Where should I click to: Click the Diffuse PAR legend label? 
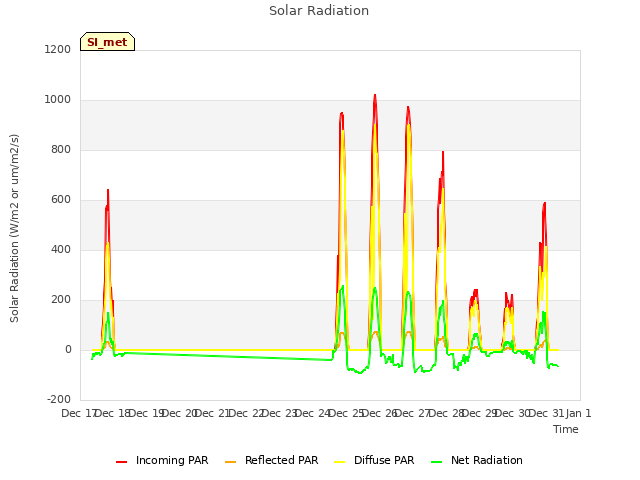(384, 460)
